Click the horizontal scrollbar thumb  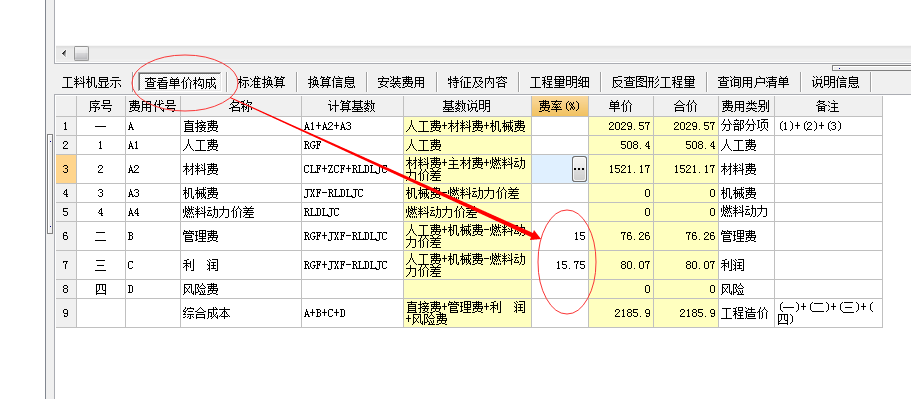click(x=81, y=54)
